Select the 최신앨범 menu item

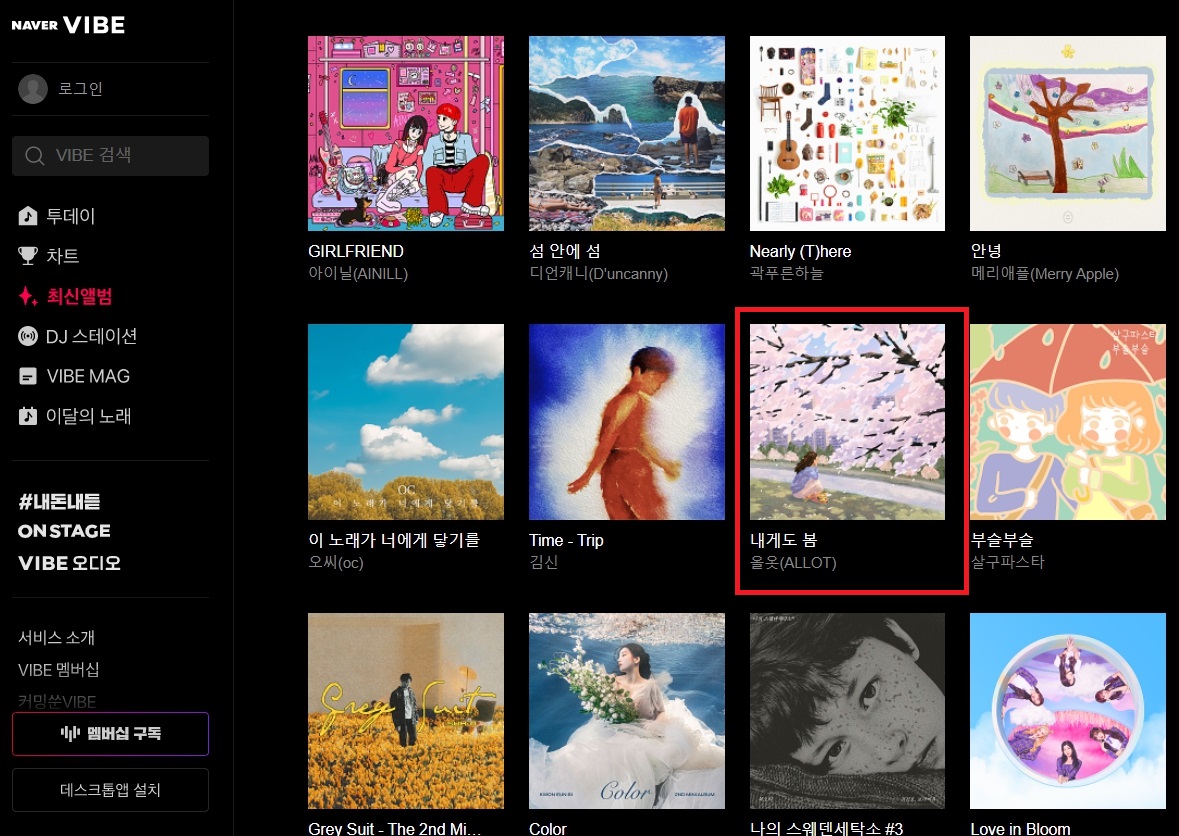(79, 296)
